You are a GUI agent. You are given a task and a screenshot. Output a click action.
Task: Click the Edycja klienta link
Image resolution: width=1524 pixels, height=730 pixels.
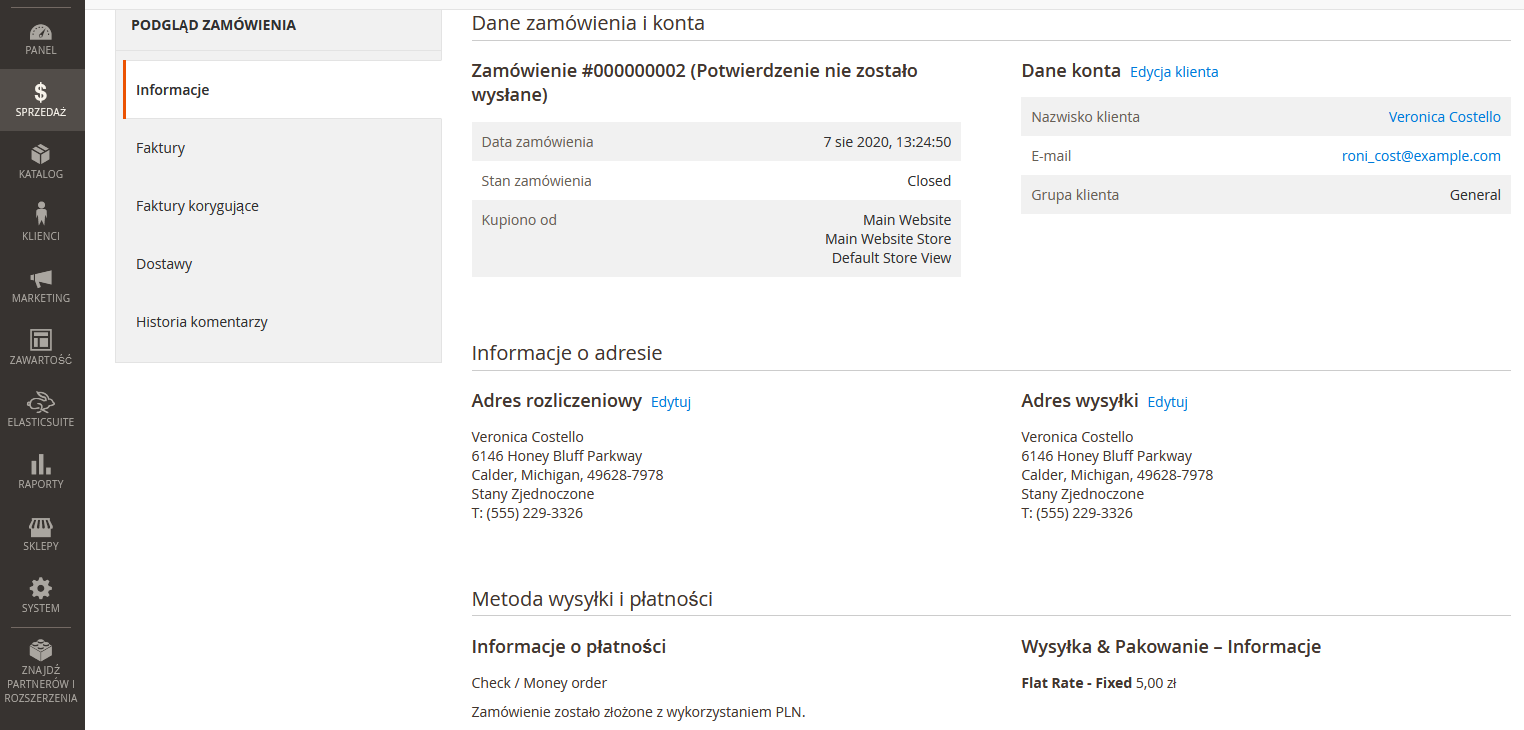point(1174,72)
